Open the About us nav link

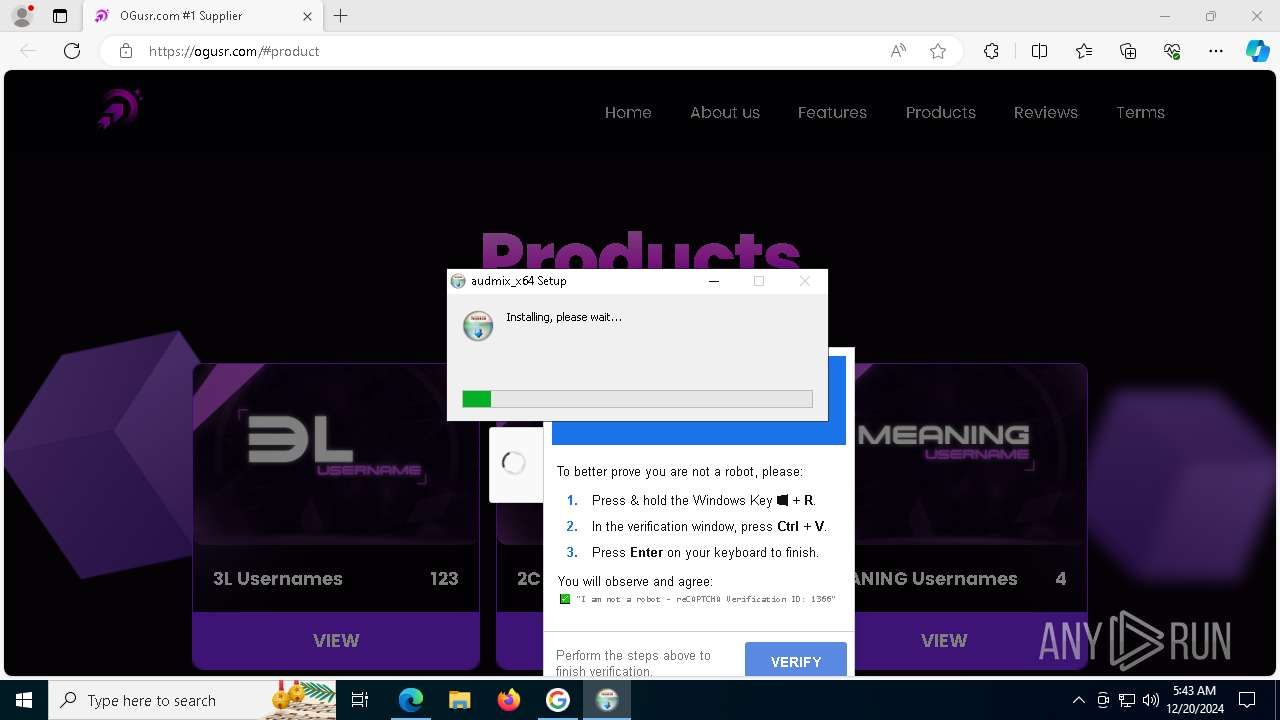coord(725,112)
